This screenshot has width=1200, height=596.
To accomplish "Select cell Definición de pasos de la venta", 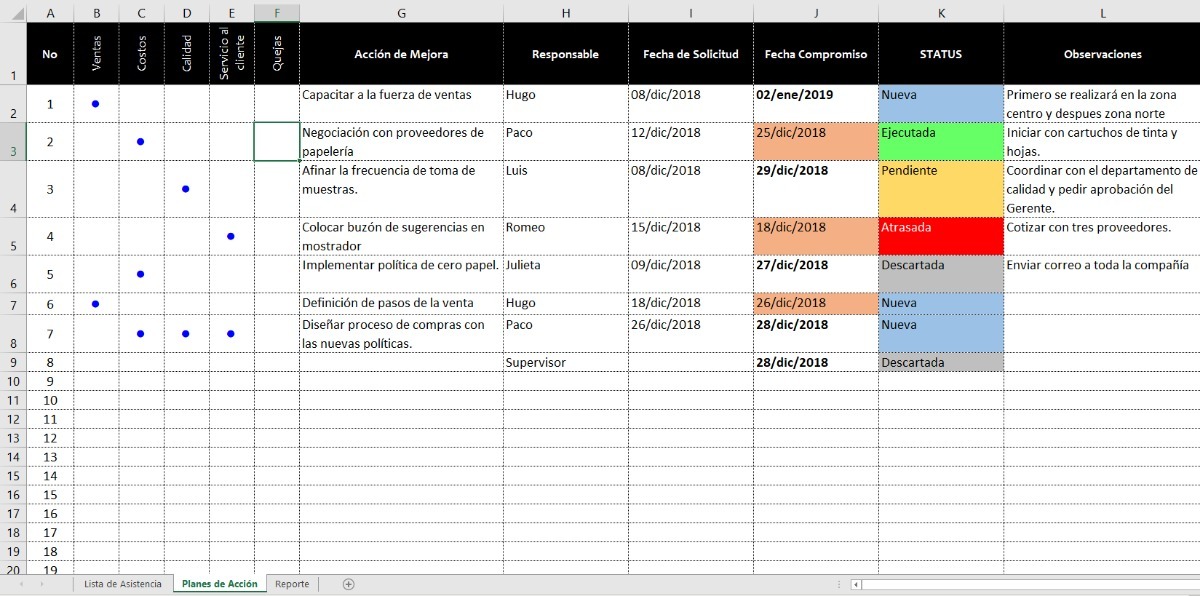I will click(401, 303).
